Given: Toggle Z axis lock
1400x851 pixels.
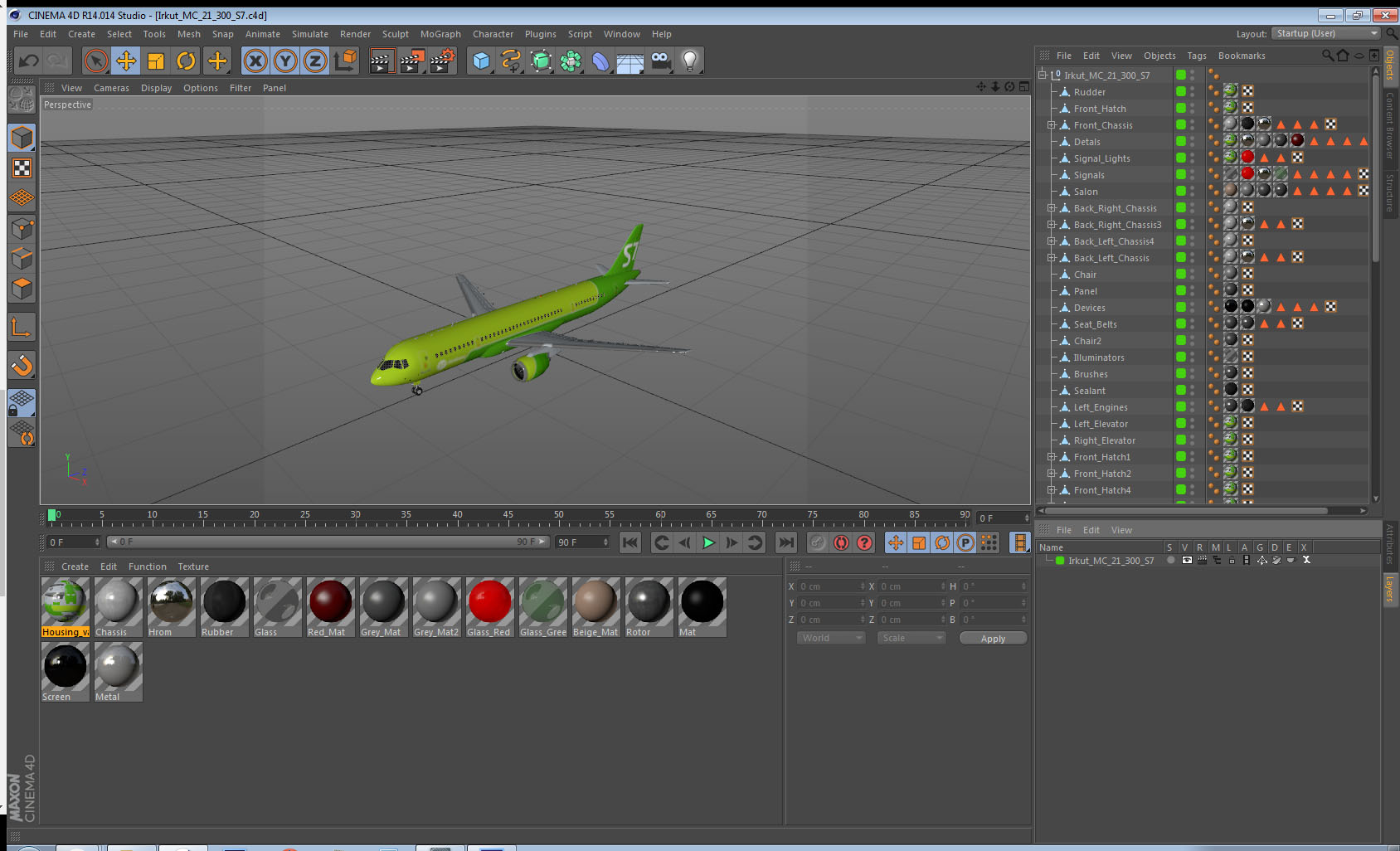Looking at the screenshot, I should click(315, 61).
